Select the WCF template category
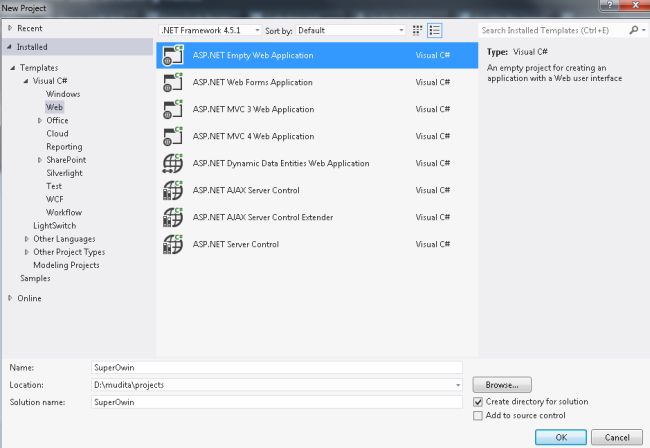This screenshot has width=650, height=448. click(55, 199)
